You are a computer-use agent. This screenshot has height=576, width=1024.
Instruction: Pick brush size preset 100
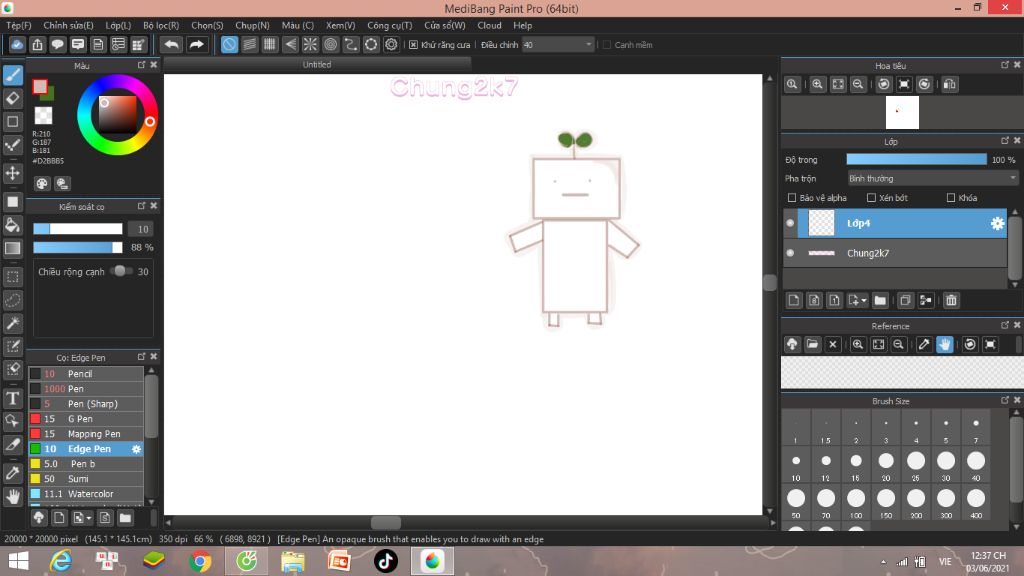pos(856,503)
